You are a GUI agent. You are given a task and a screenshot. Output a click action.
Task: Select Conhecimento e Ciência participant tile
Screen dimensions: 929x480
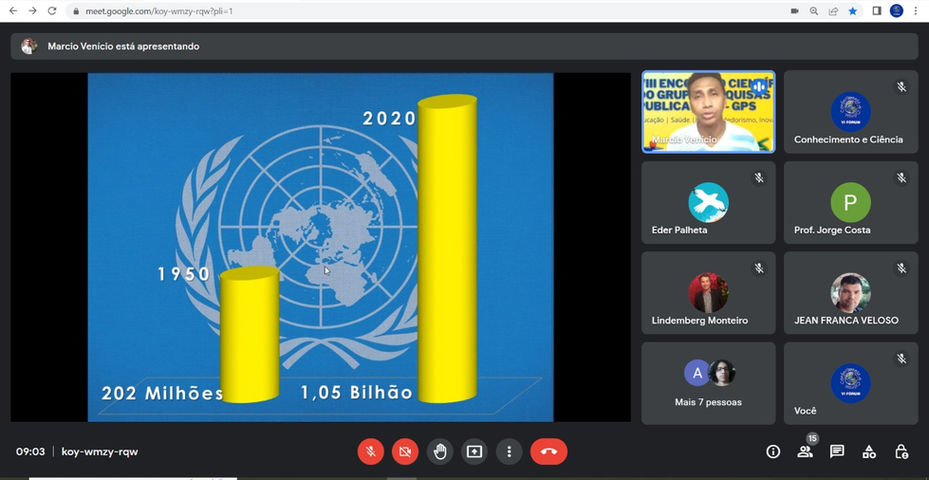pyautogui.click(x=851, y=112)
